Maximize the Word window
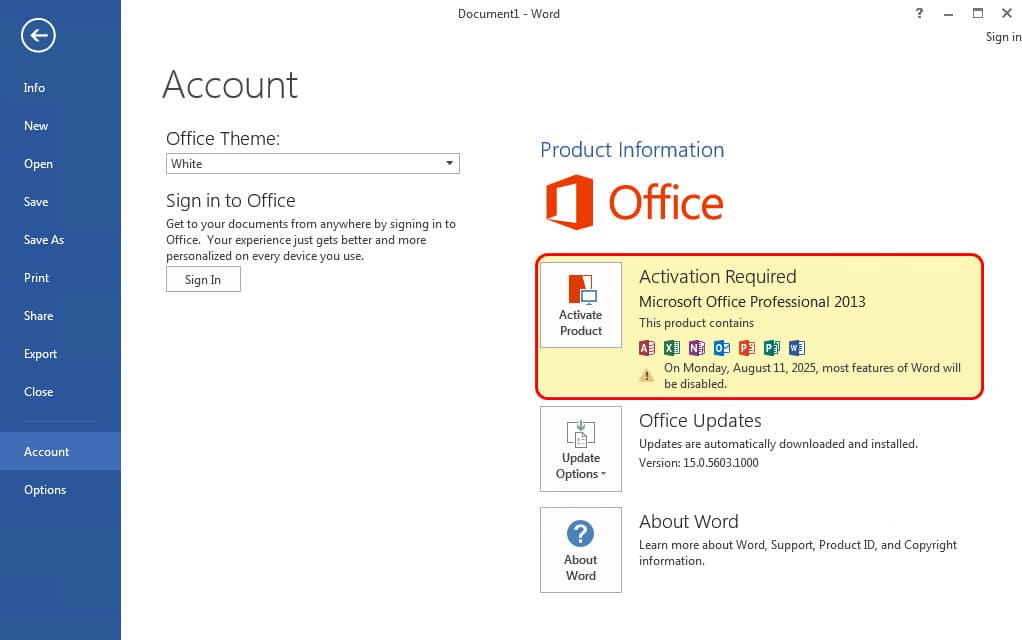 (x=978, y=13)
